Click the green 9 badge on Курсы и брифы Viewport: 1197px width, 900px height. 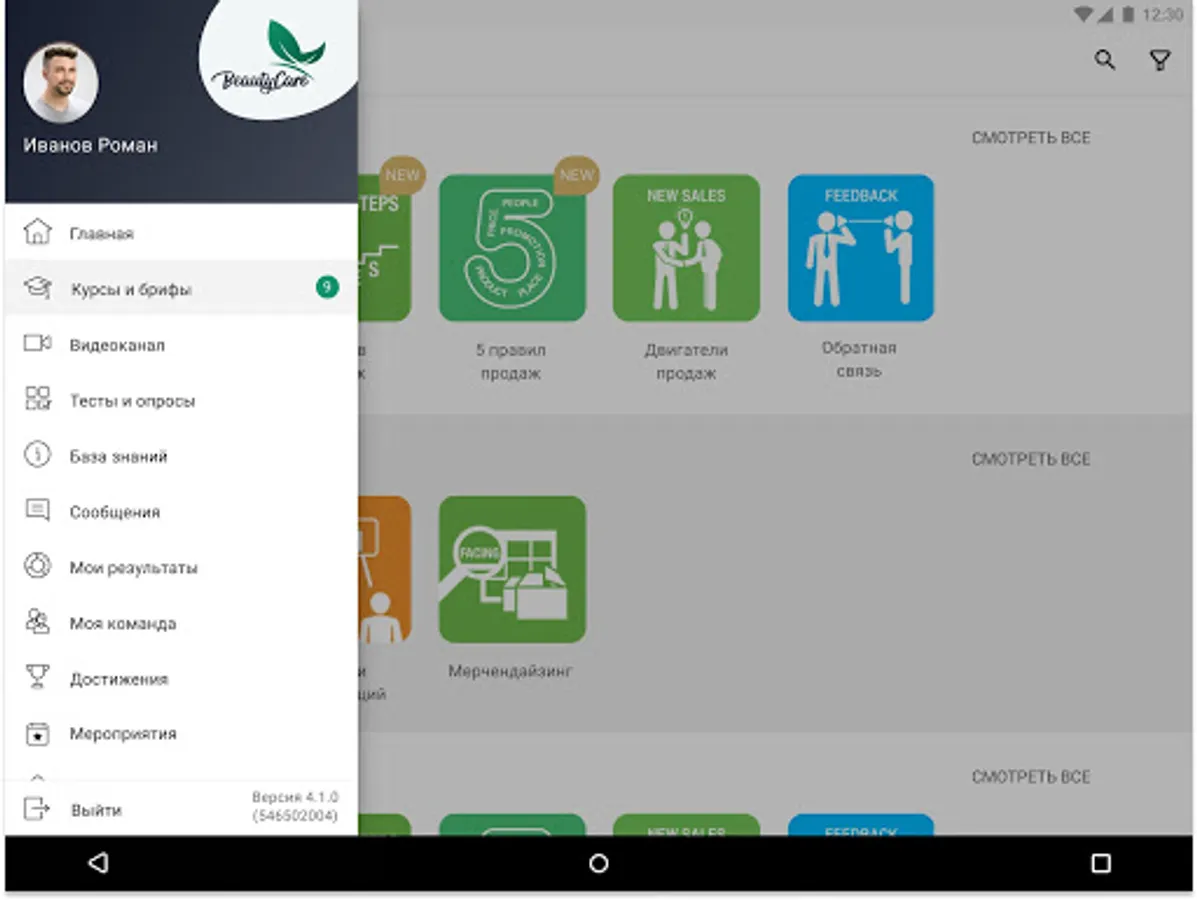tap(327, 287)
